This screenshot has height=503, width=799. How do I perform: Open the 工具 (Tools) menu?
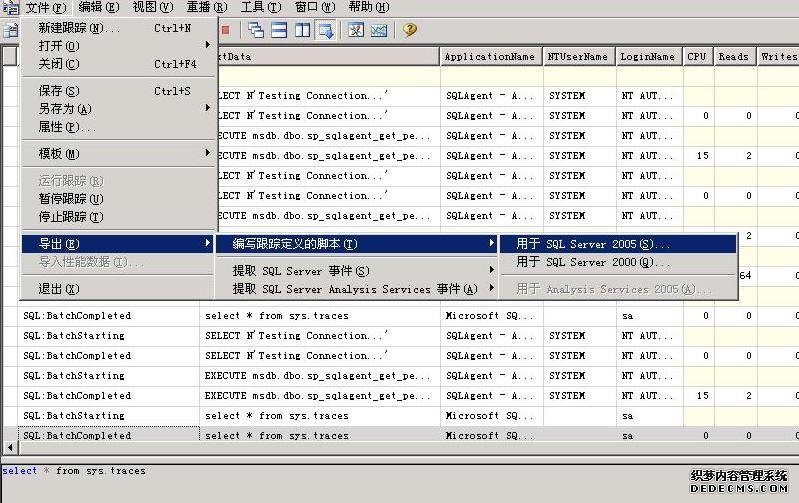tap(259, 7)
